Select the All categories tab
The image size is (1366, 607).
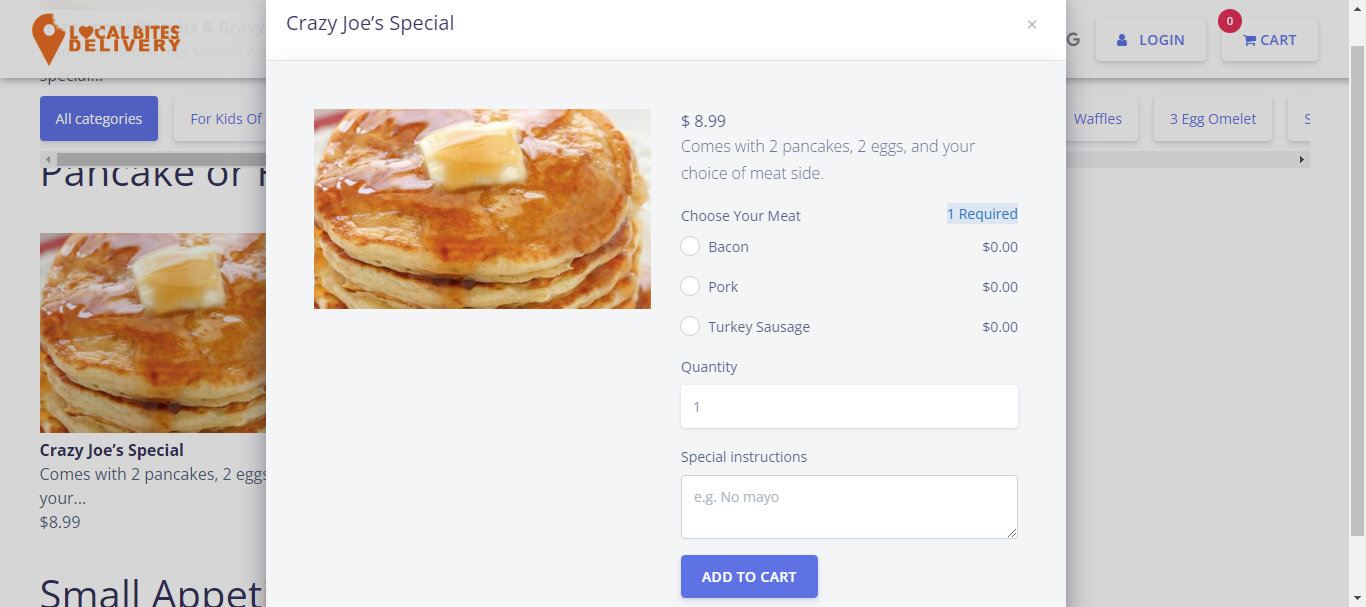point(99,119)
